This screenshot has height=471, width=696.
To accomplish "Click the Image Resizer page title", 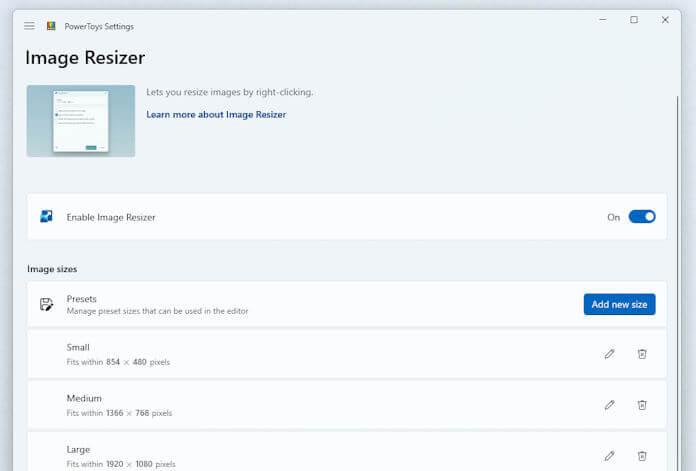I will [85, 58].
